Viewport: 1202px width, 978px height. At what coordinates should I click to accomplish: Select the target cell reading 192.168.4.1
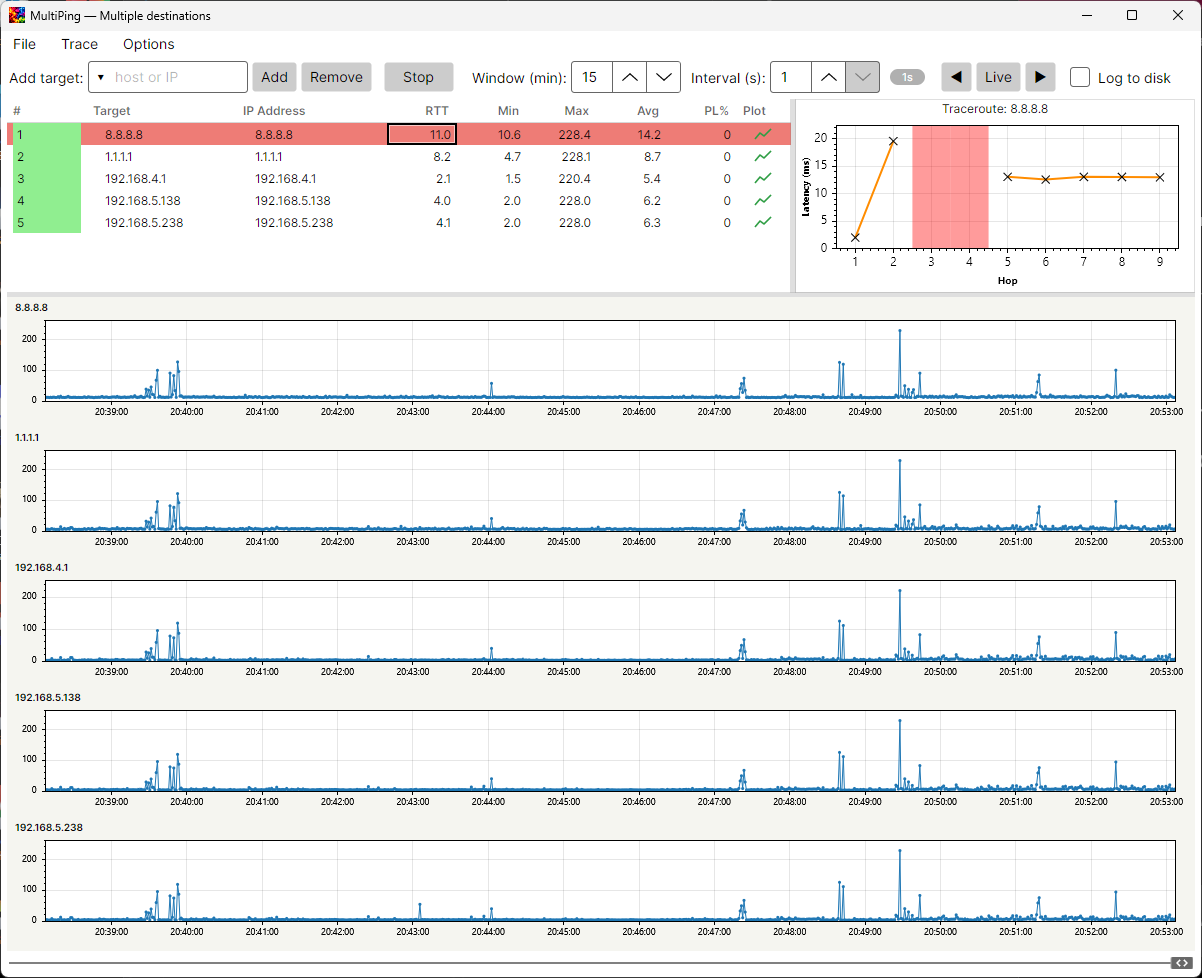[135, 178]
